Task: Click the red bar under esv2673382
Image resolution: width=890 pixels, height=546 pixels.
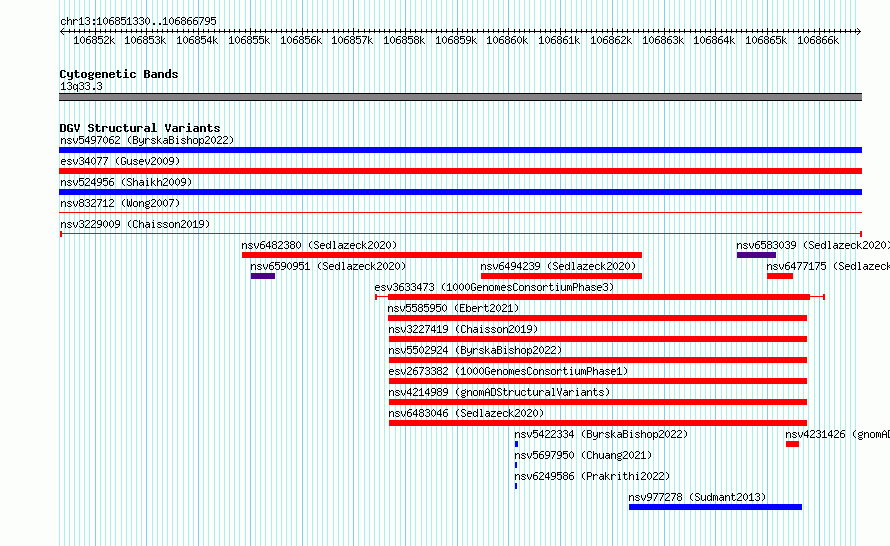Action: click(598, 381)
